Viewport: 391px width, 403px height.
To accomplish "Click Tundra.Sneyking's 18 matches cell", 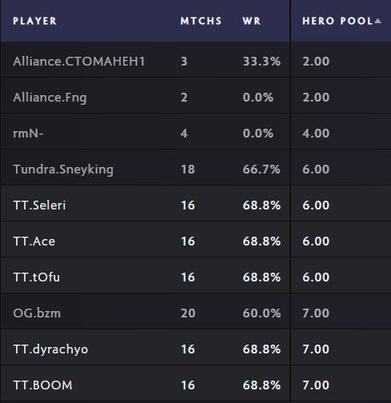I will click(x=188, y=169).
